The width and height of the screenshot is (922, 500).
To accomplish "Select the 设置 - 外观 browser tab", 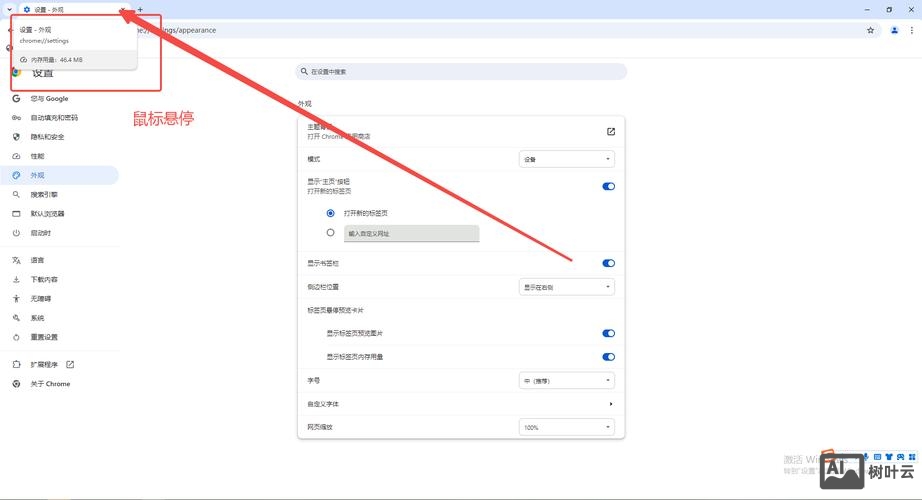I will (74, 9).
